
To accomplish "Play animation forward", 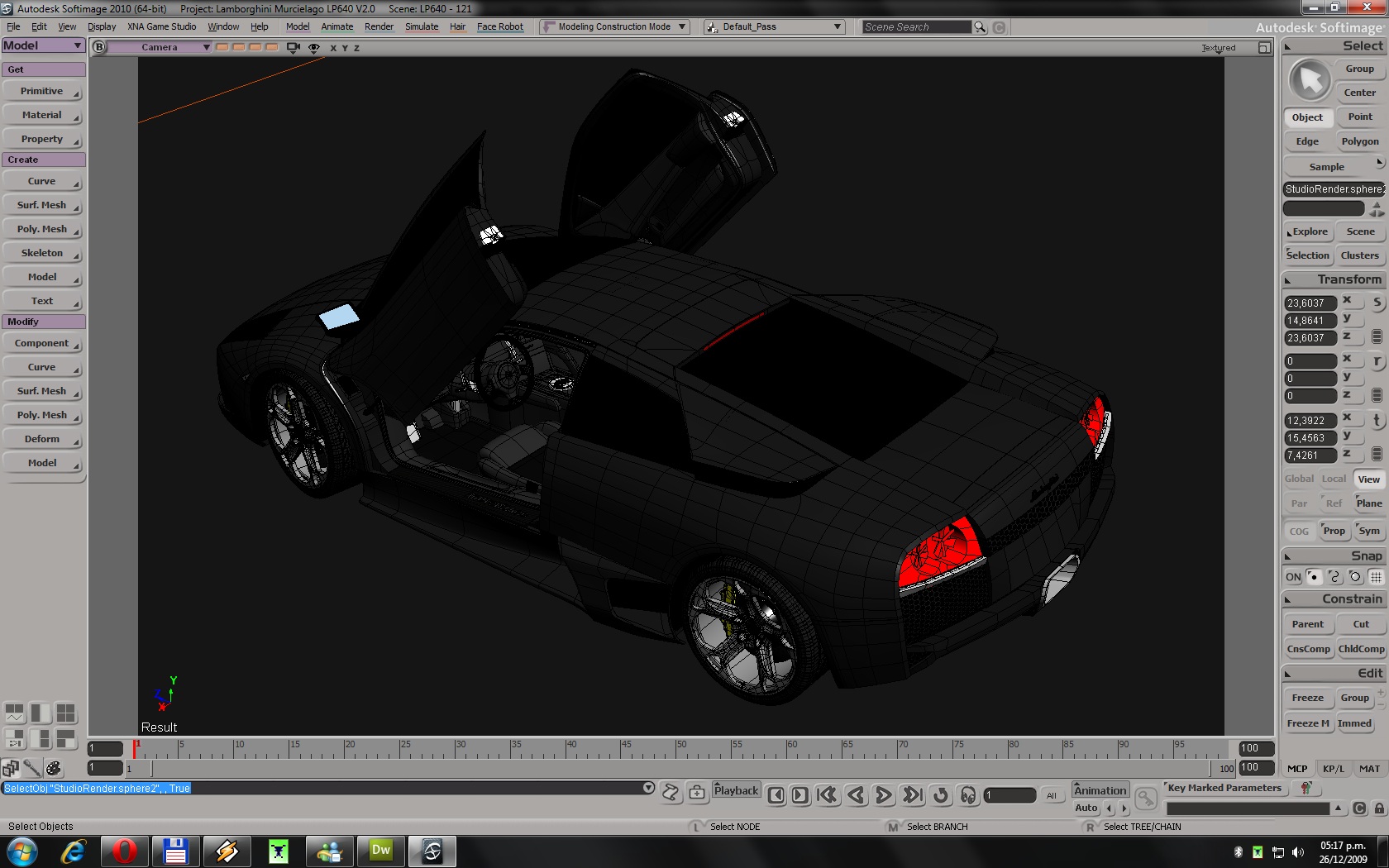I will point(884,795).
